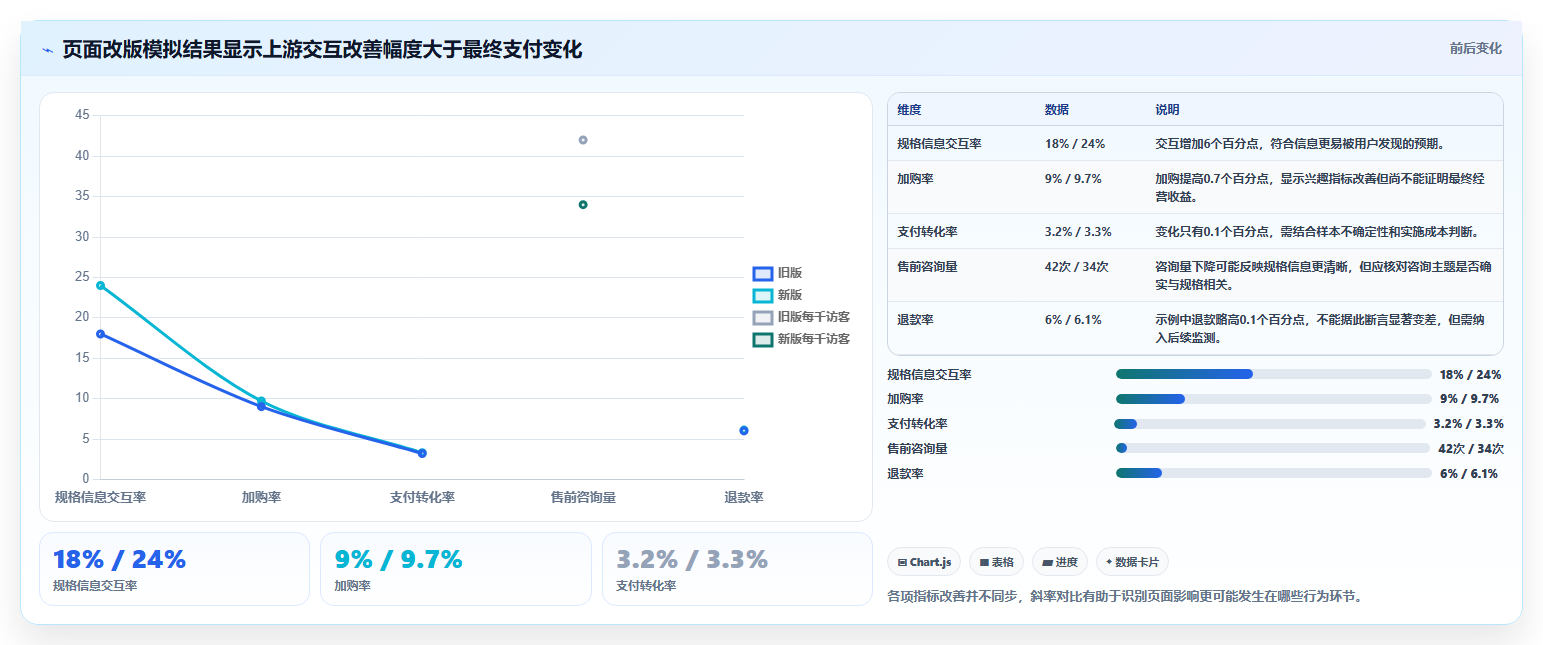
Task: Click the 6% / 6.1% progress value
Action: pyautogui.click(x=1469, y=474)
